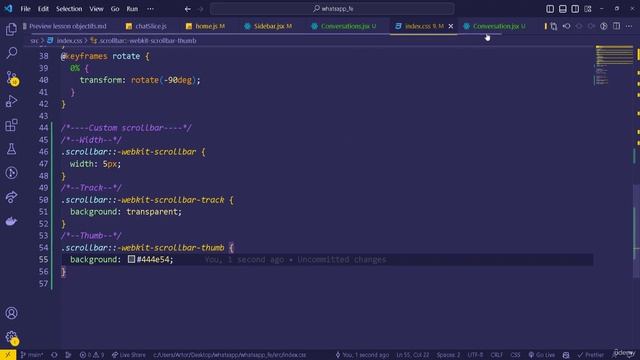Switch to the Sidebar.jsx tab
This screenshot has width=640, height=360.
click(269, 26)
